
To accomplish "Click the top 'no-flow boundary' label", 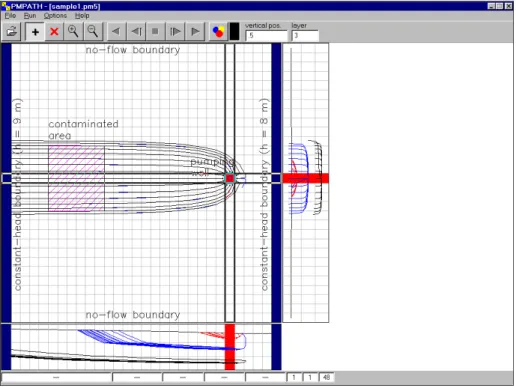I will 133,50.
